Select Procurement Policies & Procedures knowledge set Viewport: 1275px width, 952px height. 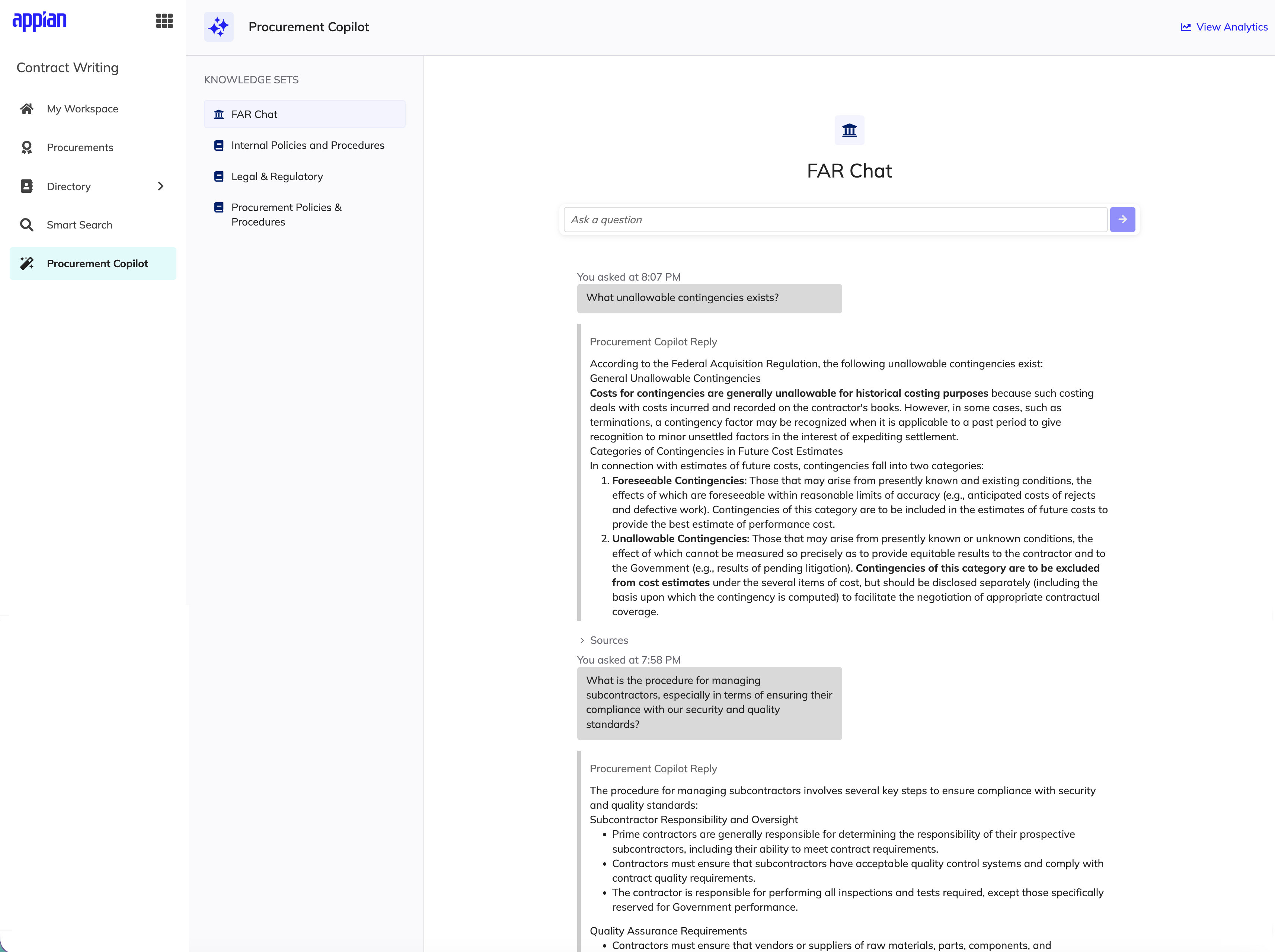pos(304,214)
